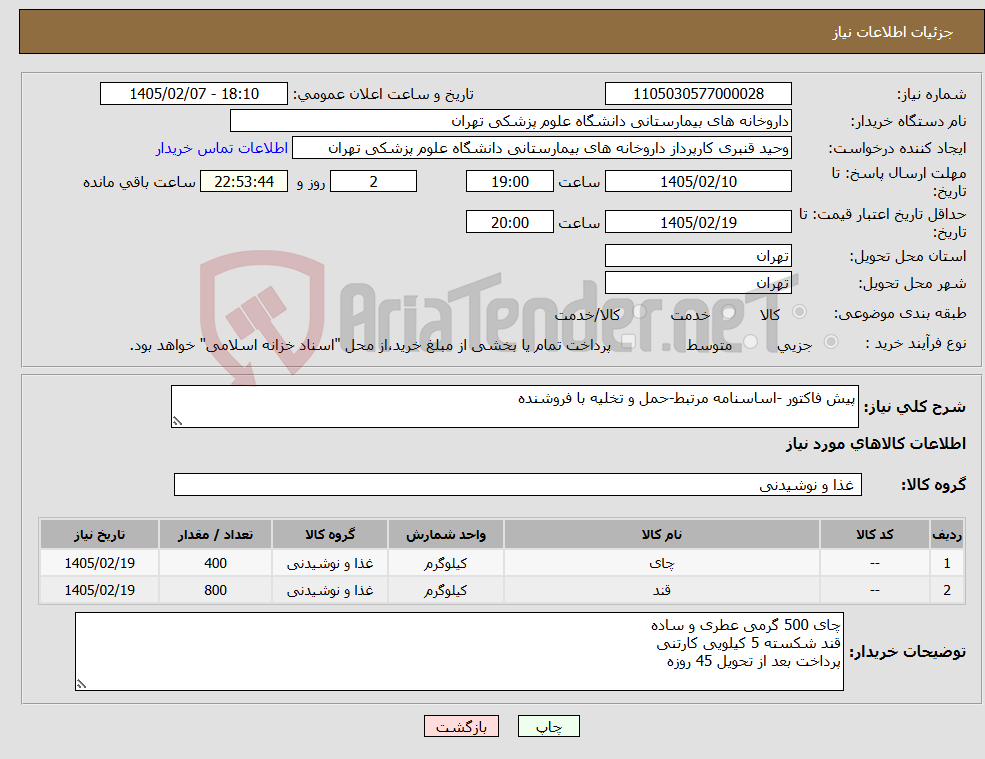Click the جزئیات اطلاعات نیاز header title
The width and height of the screenshot is (985, 759).
(893, 32)
